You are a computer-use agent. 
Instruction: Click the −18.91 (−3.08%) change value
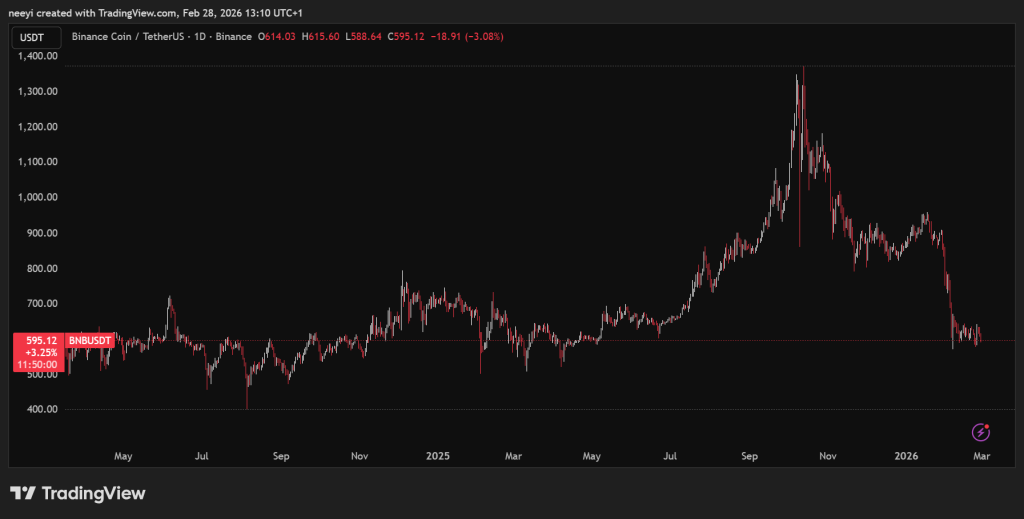click(x=468, y=37)
